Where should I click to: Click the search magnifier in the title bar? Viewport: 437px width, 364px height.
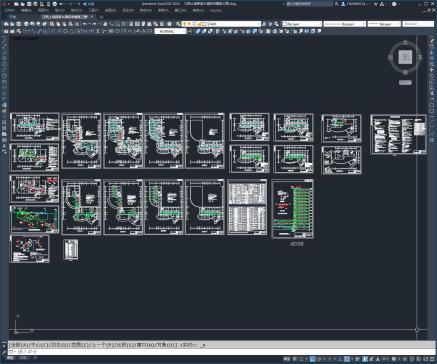point(337,4)
